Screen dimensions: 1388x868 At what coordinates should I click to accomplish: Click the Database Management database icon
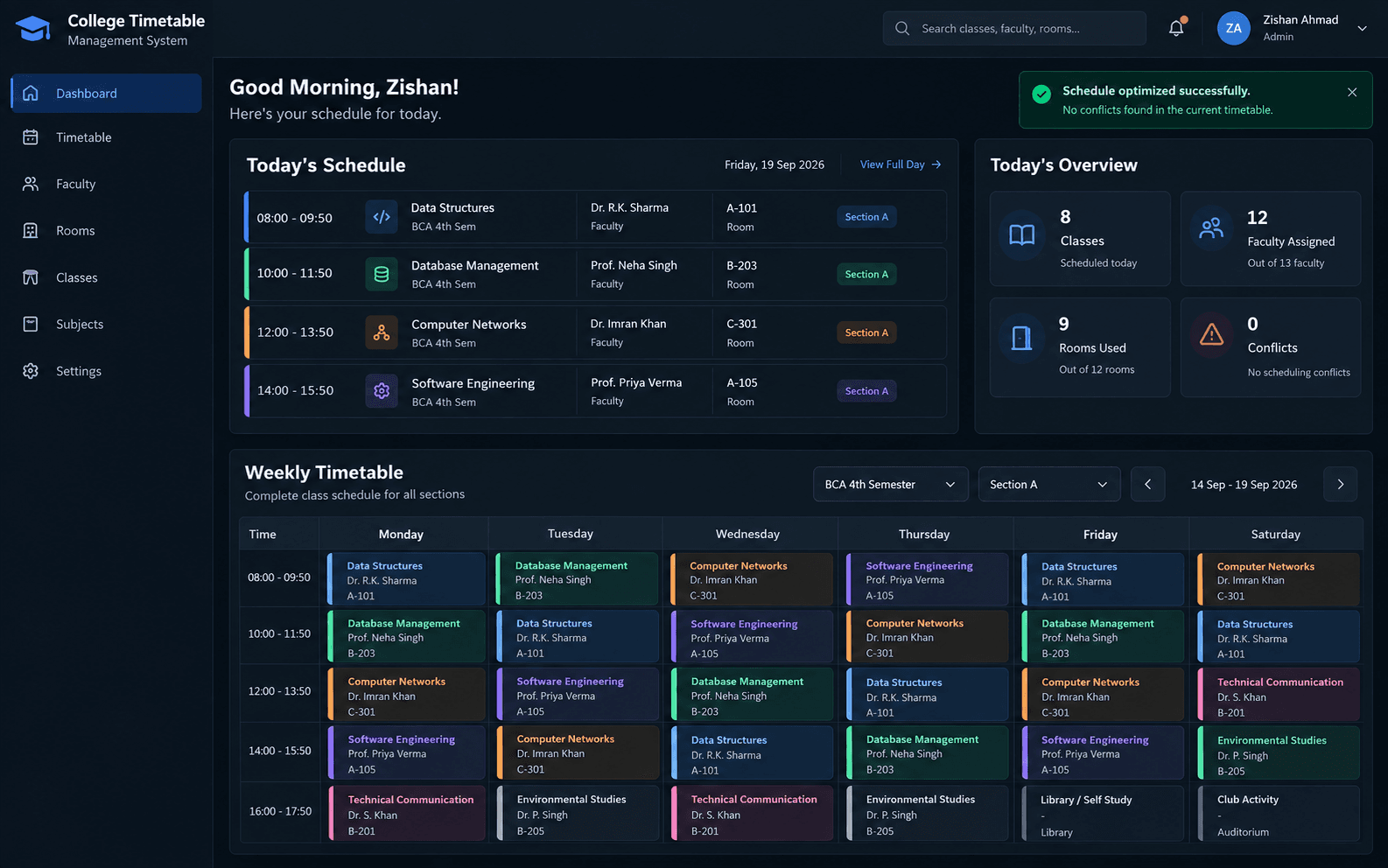pyautogui.click(x=382, y=274)
